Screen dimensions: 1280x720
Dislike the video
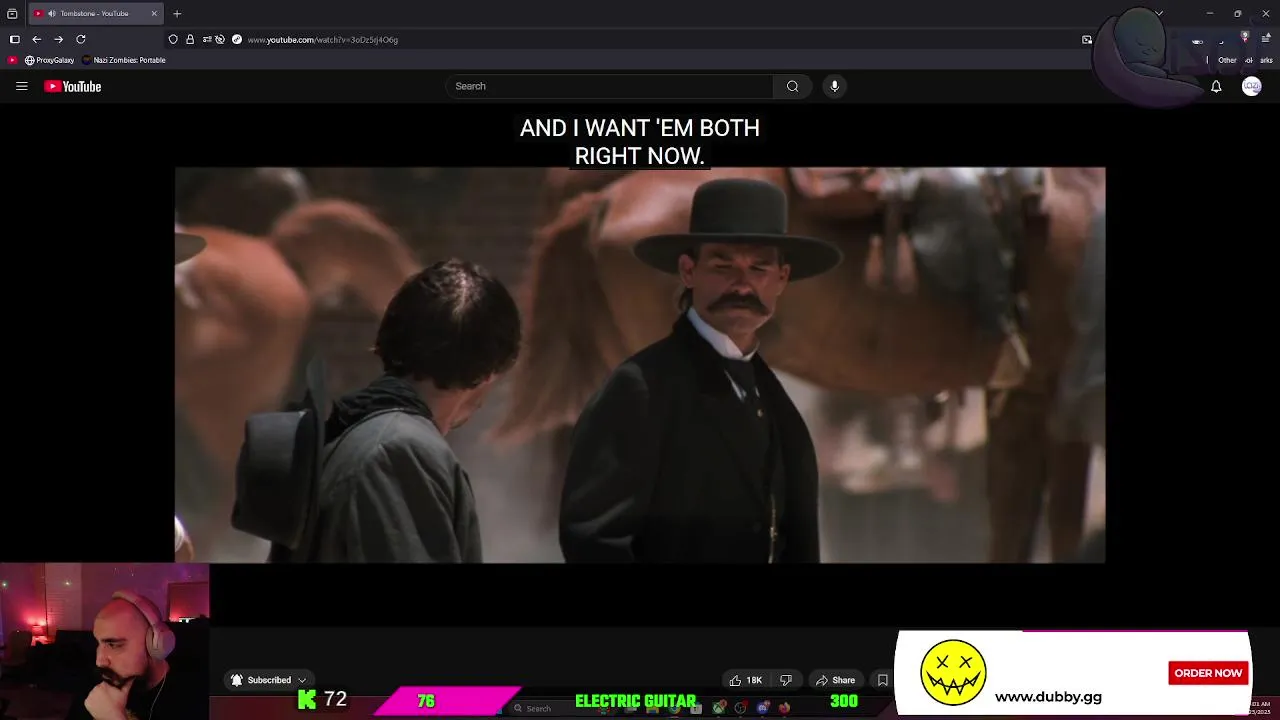(786, 680)
